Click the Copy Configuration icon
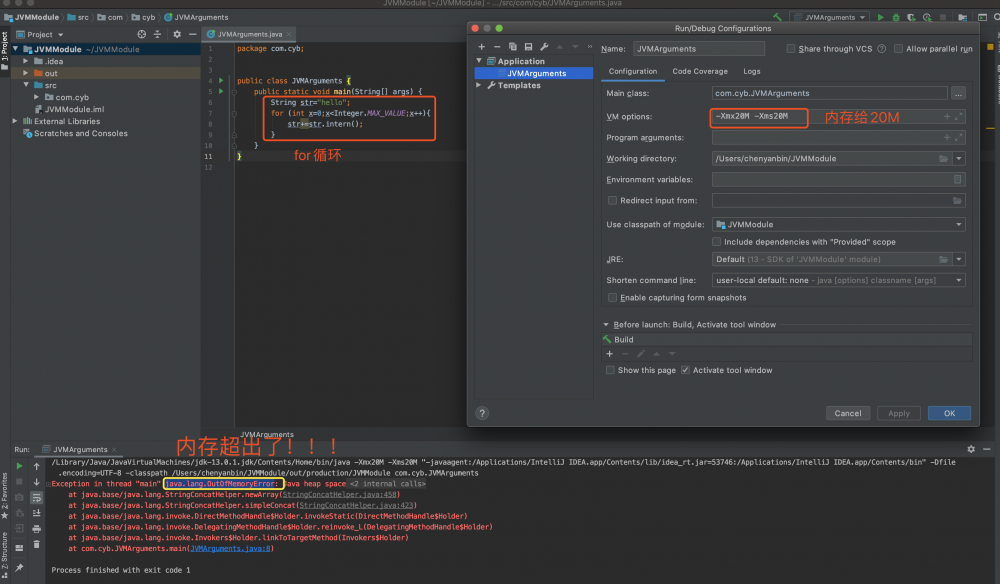Image resolution: width=1000 pixels, height=584 pixels. (513, 47)
